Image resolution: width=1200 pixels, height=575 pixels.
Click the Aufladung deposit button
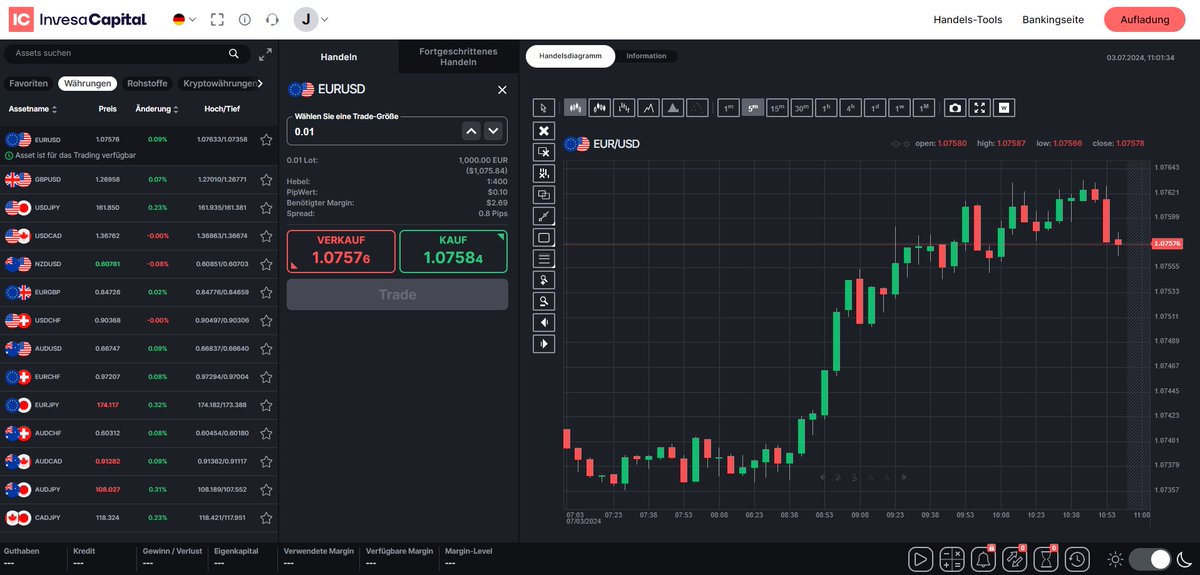[x=1144, y=20]
